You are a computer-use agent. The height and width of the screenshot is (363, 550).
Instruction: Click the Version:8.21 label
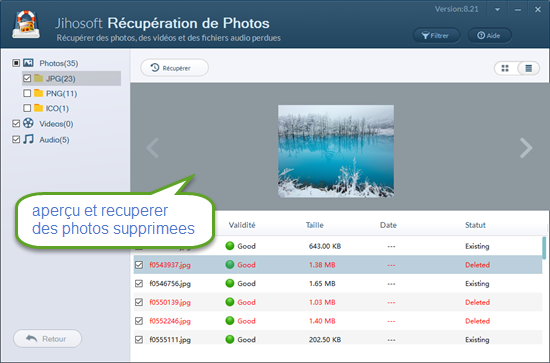pos(456,9)
